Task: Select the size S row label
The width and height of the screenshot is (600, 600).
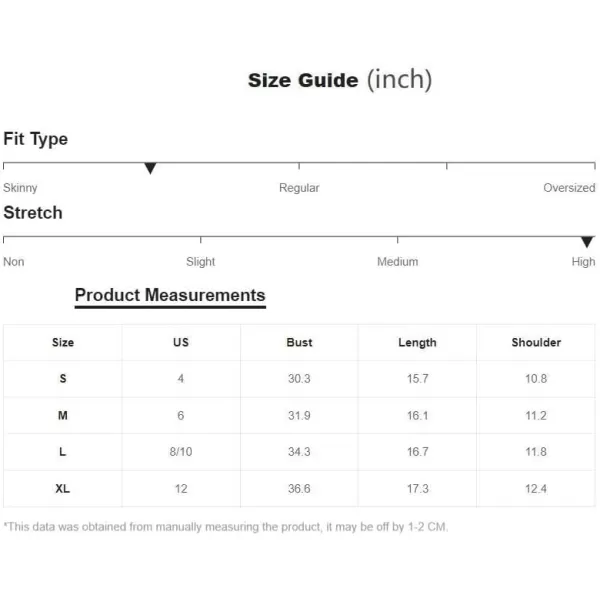Action: (63, 379)
